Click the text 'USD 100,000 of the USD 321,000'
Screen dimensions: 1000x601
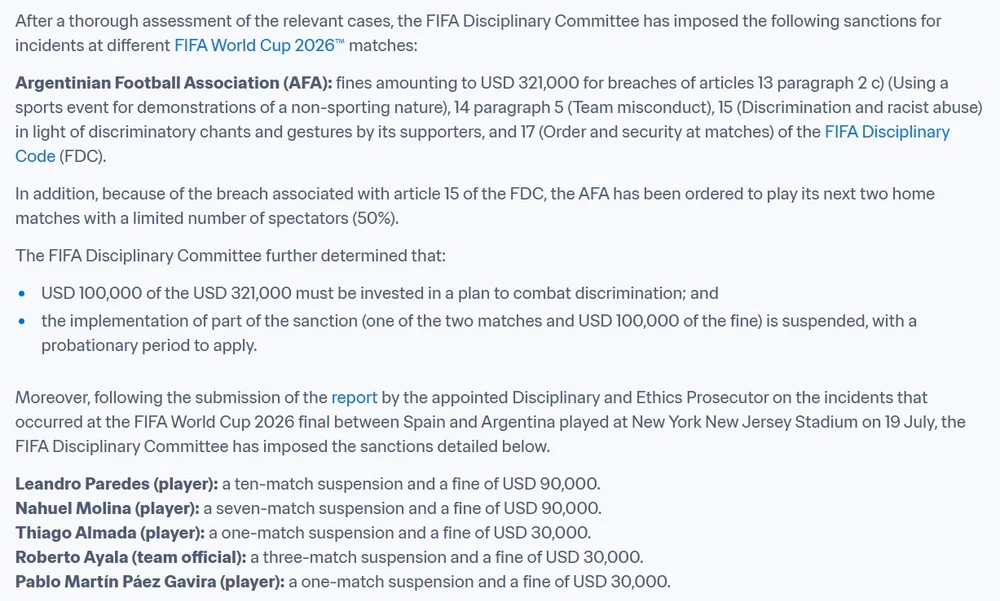click(x=166, y=293)
